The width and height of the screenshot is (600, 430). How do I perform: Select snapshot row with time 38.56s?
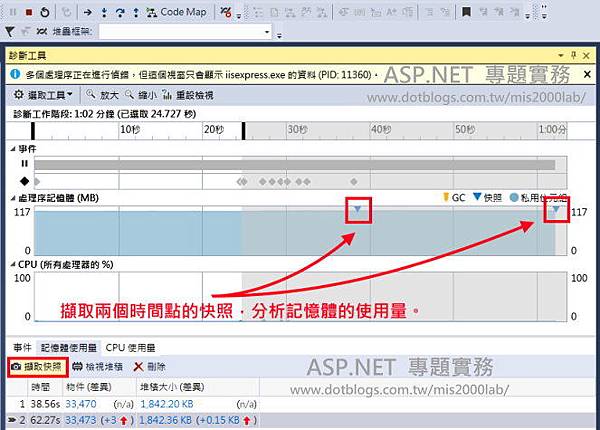pyautogui.click(x=132, y=404)
